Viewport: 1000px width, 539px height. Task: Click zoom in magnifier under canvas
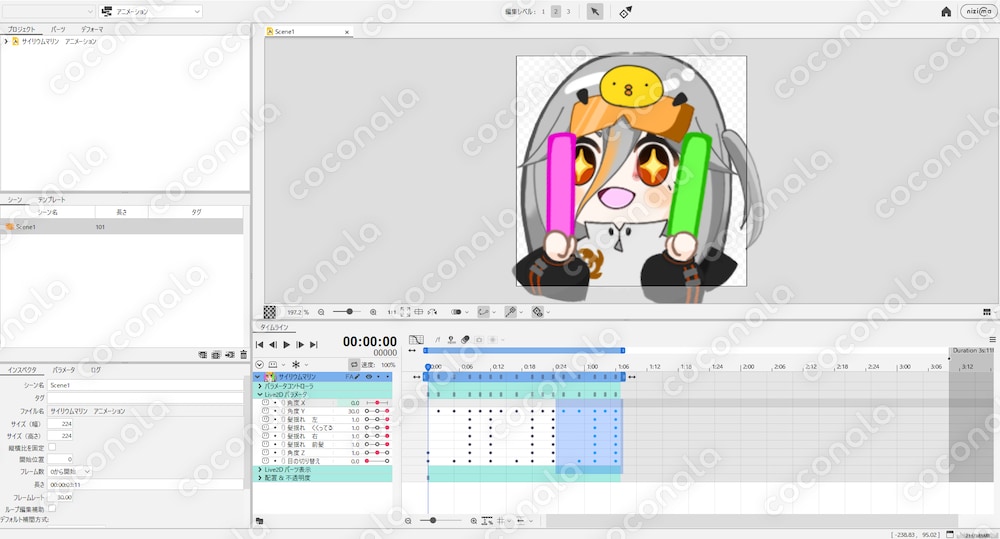pyautogui.click(x=373, y=312)
